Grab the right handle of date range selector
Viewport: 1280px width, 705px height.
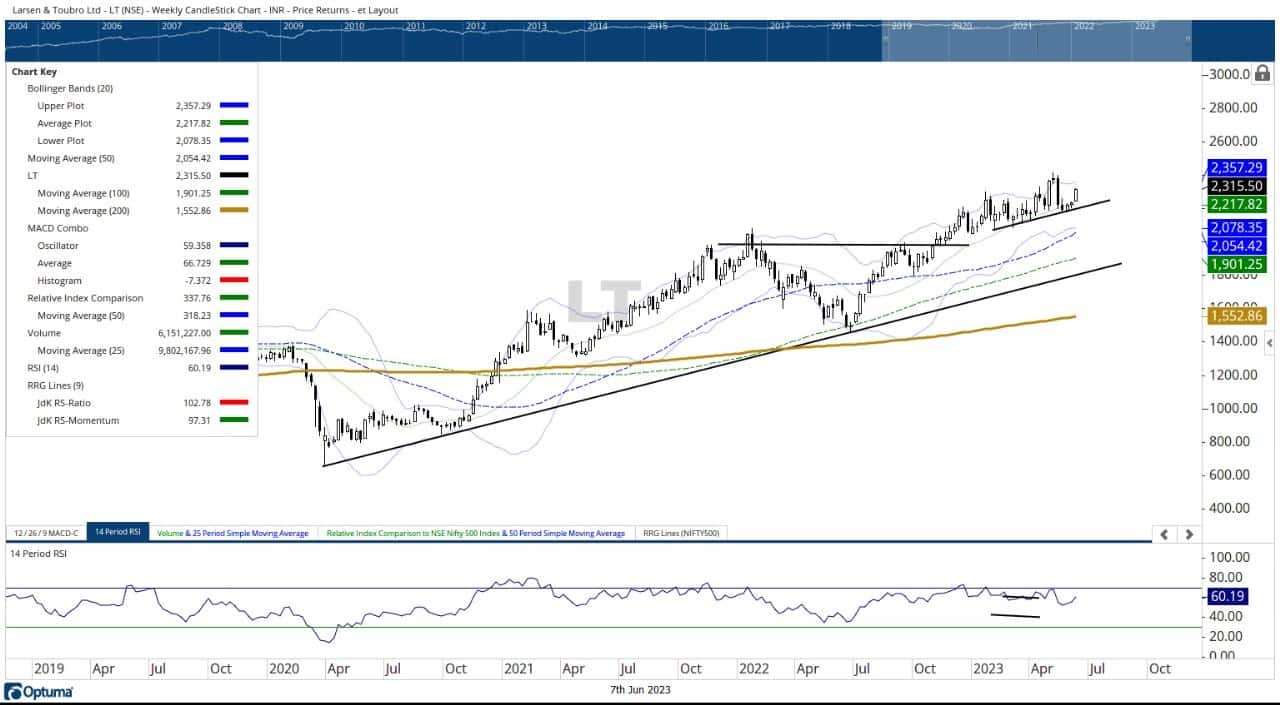(1188, 40)
